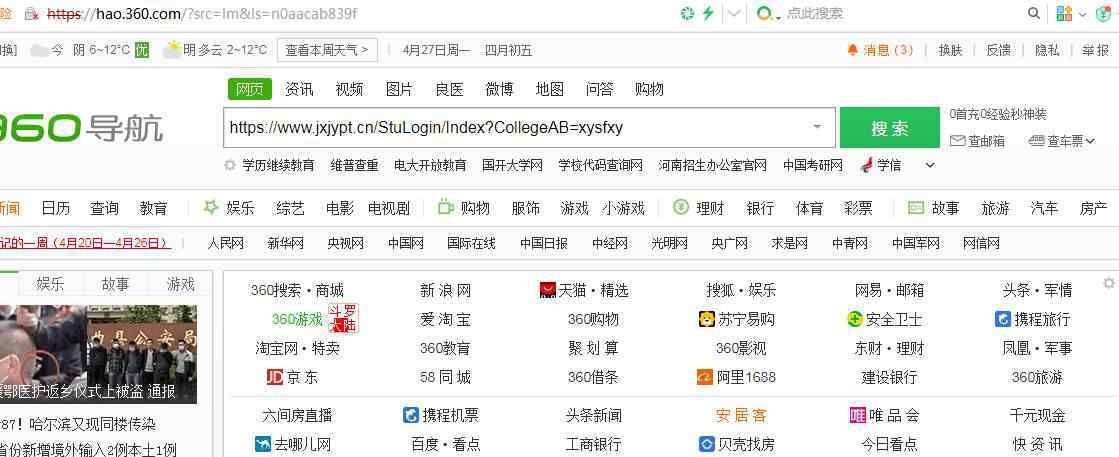Screen dimensions: 1119x457
Task: Click the green refresh circle icon
Action: click(687, 14)
